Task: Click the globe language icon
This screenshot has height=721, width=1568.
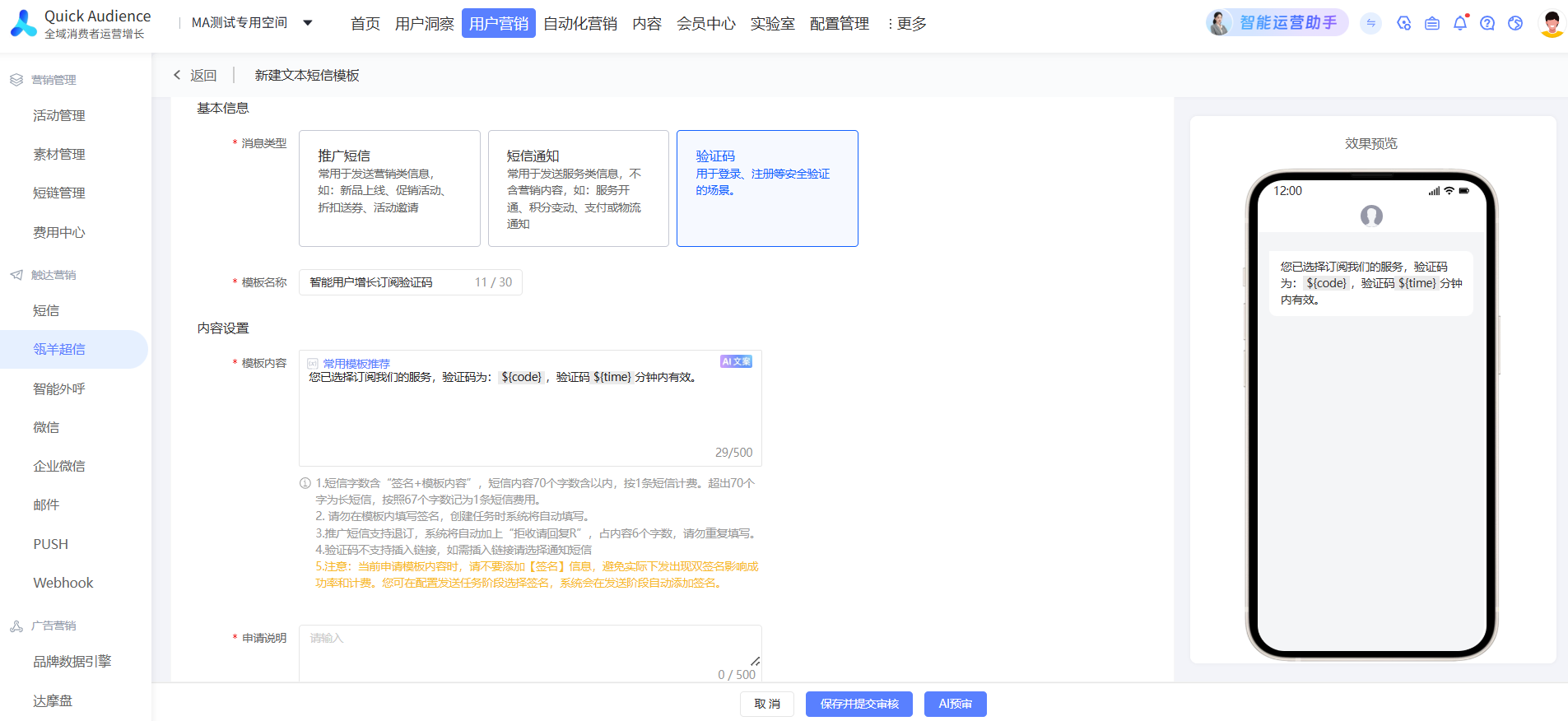Action: click(1515, 23)
